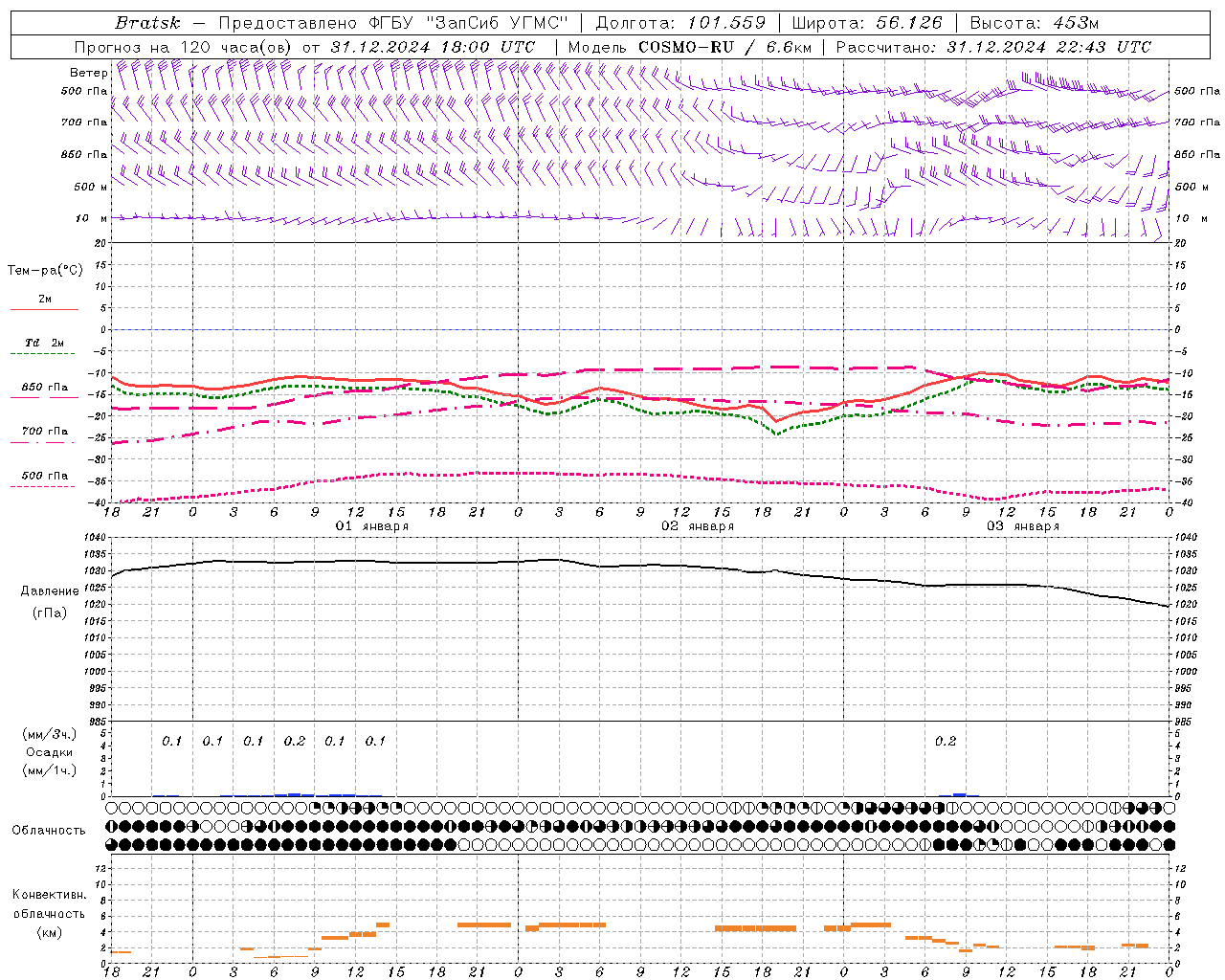Click the "Конвективн." convective cloud label
Screen dimensions: 1225x980
pyautogui.click(x=49, y=895)
